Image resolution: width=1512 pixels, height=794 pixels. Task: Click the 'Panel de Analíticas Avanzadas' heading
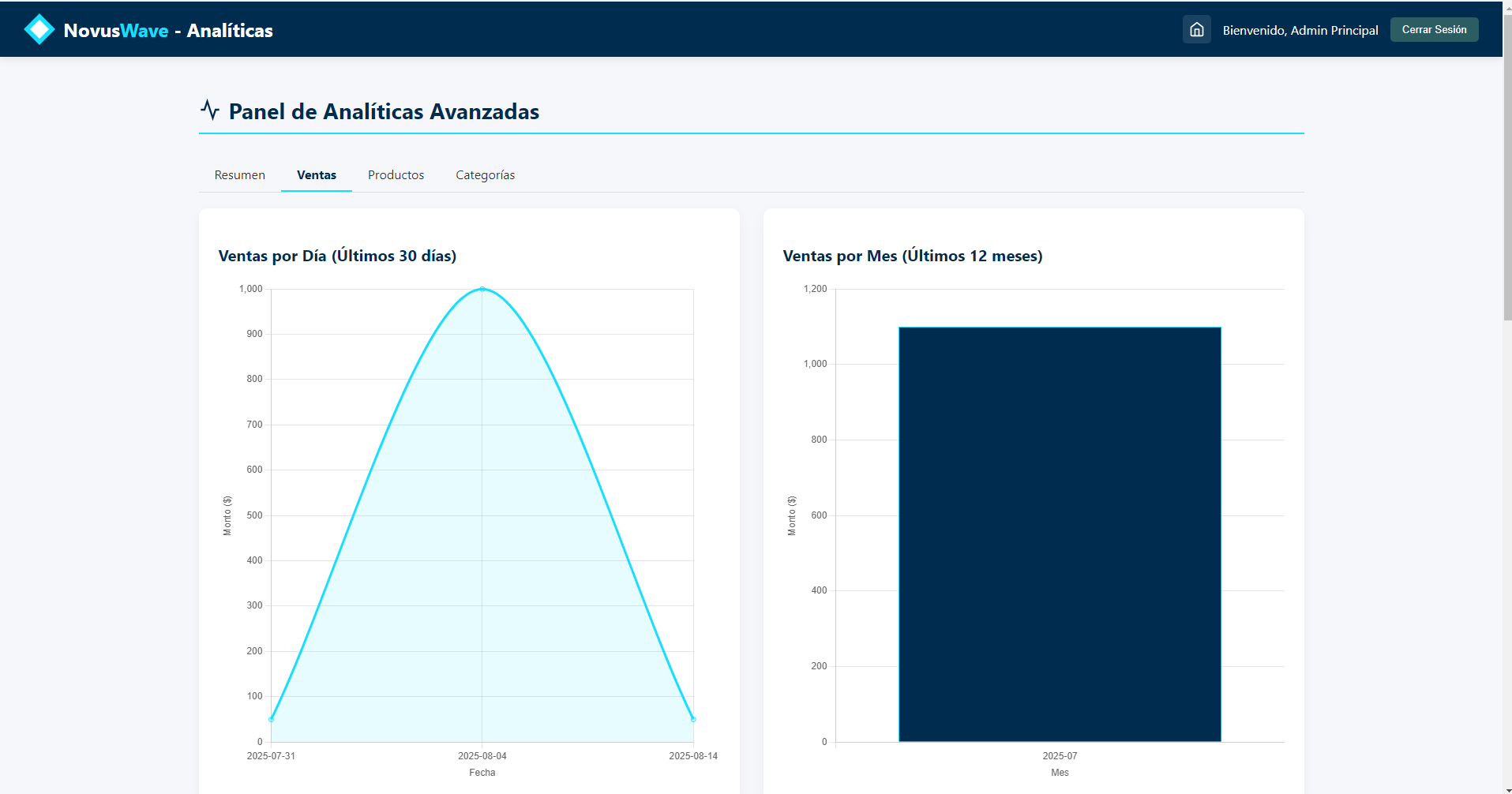coord(384,111)
